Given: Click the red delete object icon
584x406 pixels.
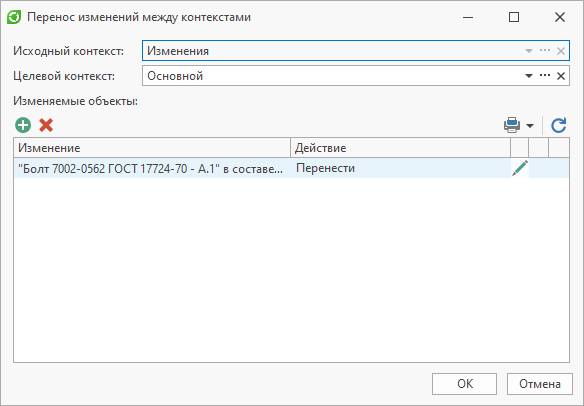Looking at the screenshot, I should (x=46, y=125).
